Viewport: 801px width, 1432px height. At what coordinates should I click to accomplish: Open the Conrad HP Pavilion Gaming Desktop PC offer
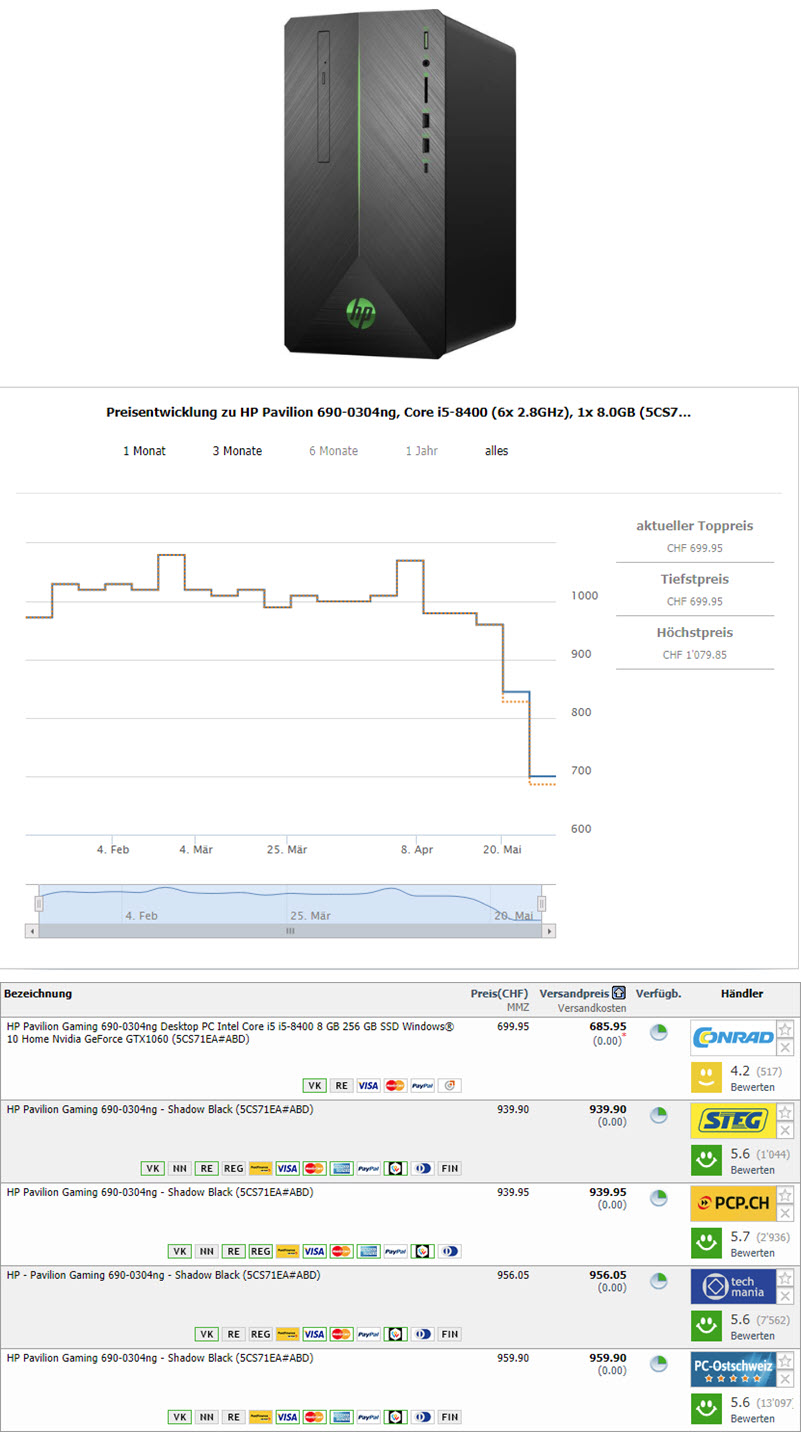tap(230, 1032)
